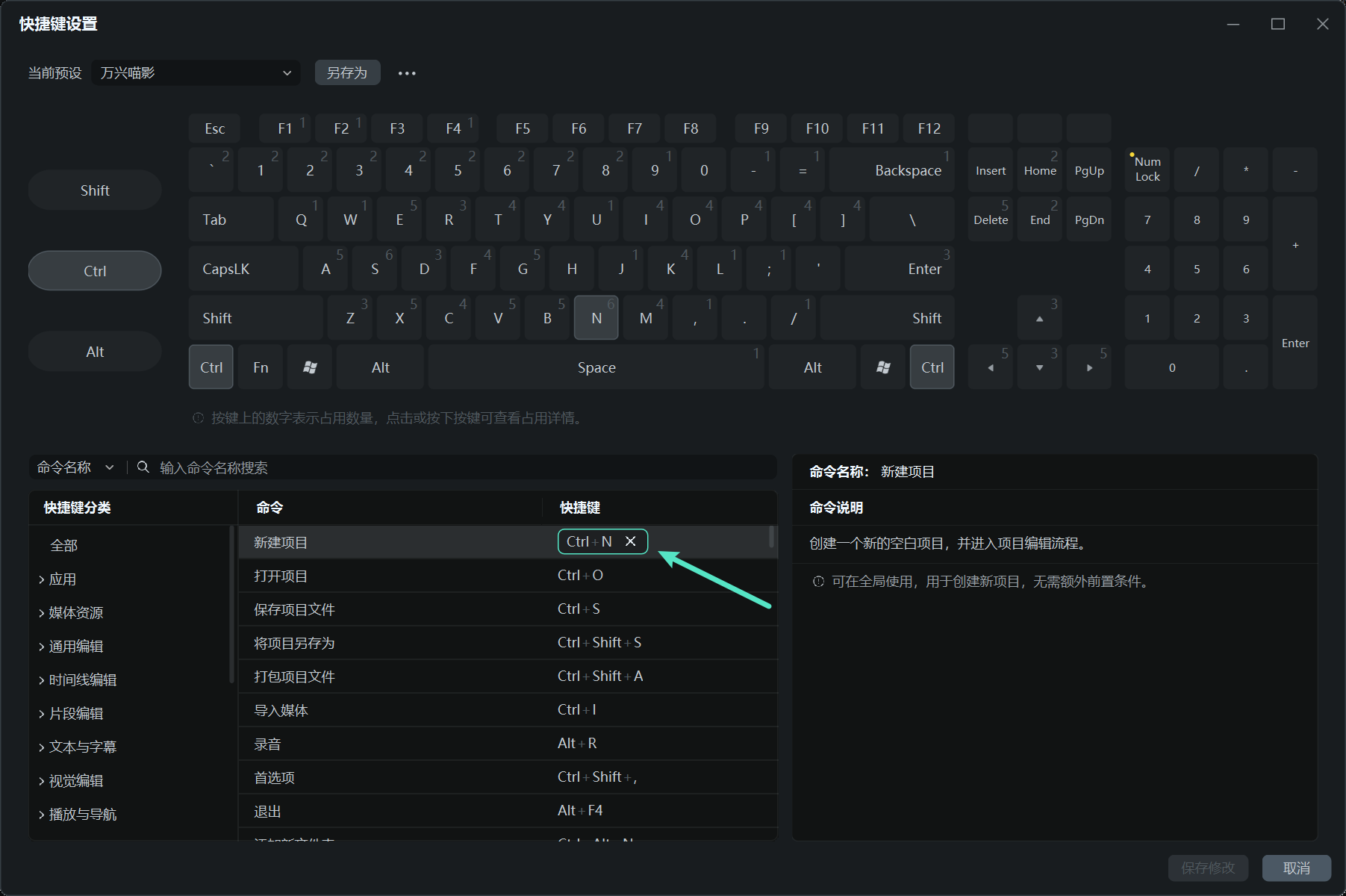Select the 首选项 command row

click(x=508, y=777)
